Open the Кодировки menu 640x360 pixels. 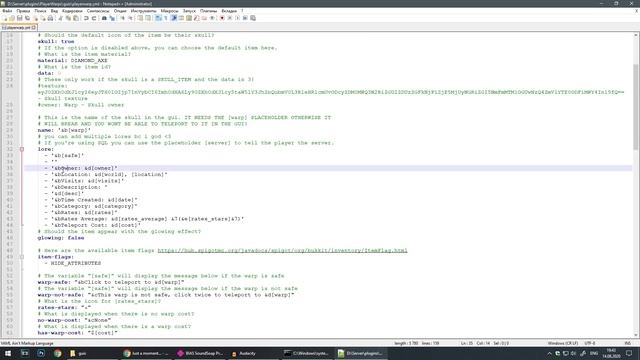pyautogui.click(x=72, y=11)
